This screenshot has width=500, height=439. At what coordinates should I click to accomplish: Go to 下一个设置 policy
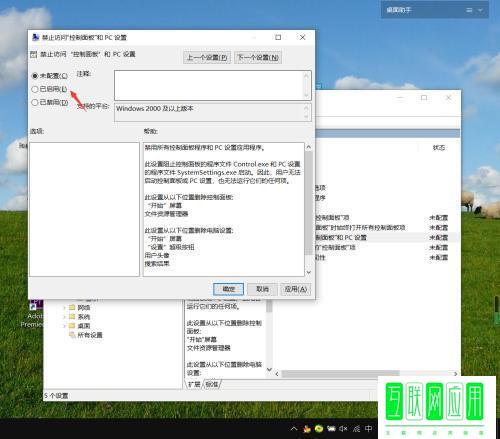(x=258, y=57)
